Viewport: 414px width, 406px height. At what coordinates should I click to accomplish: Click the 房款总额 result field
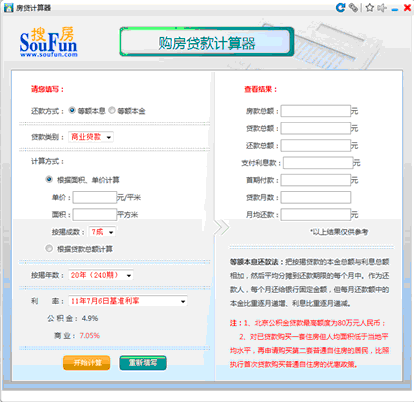(x=316, y=111)
